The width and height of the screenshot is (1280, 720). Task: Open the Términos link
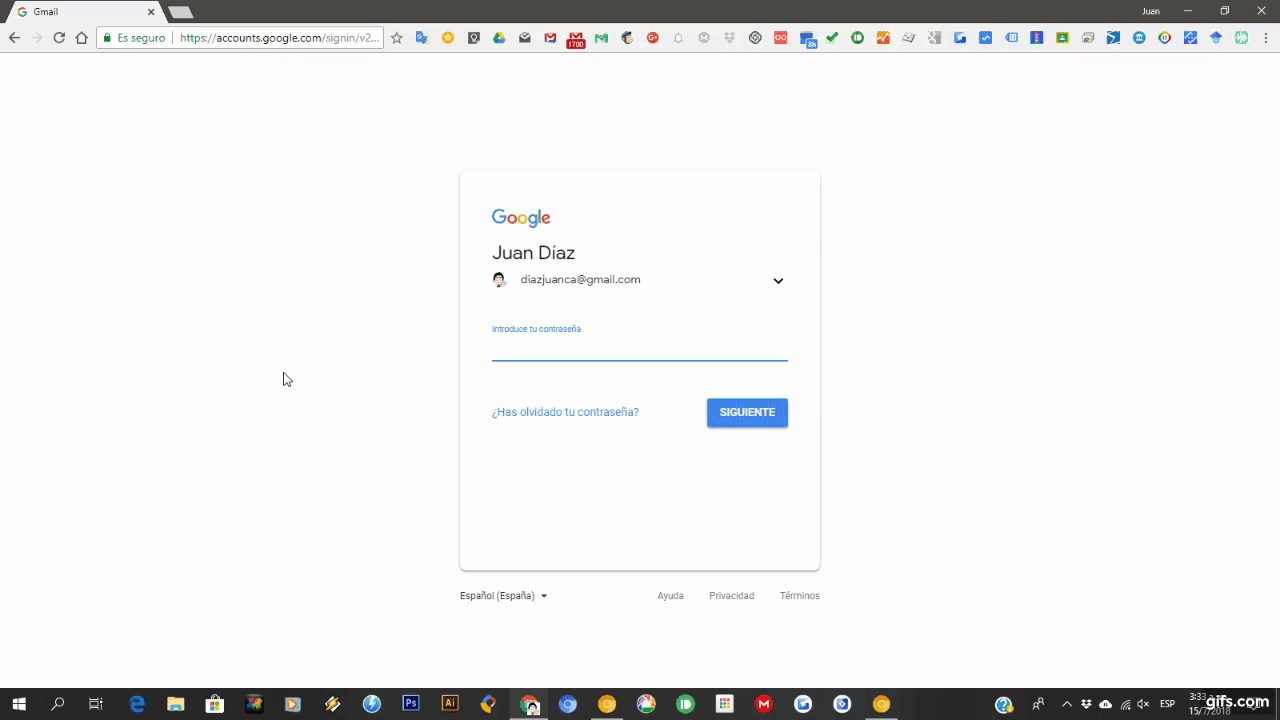point(800,596)
